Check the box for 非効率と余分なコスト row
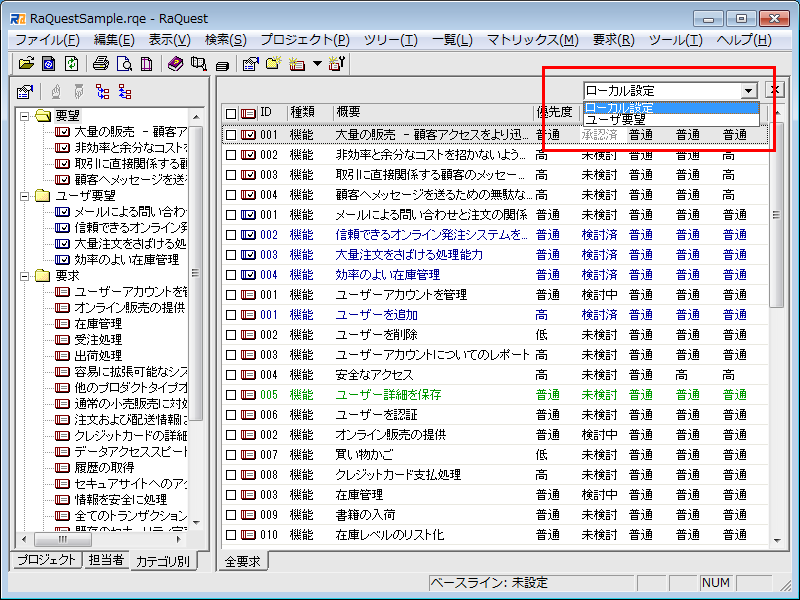 tap(231, 155)
